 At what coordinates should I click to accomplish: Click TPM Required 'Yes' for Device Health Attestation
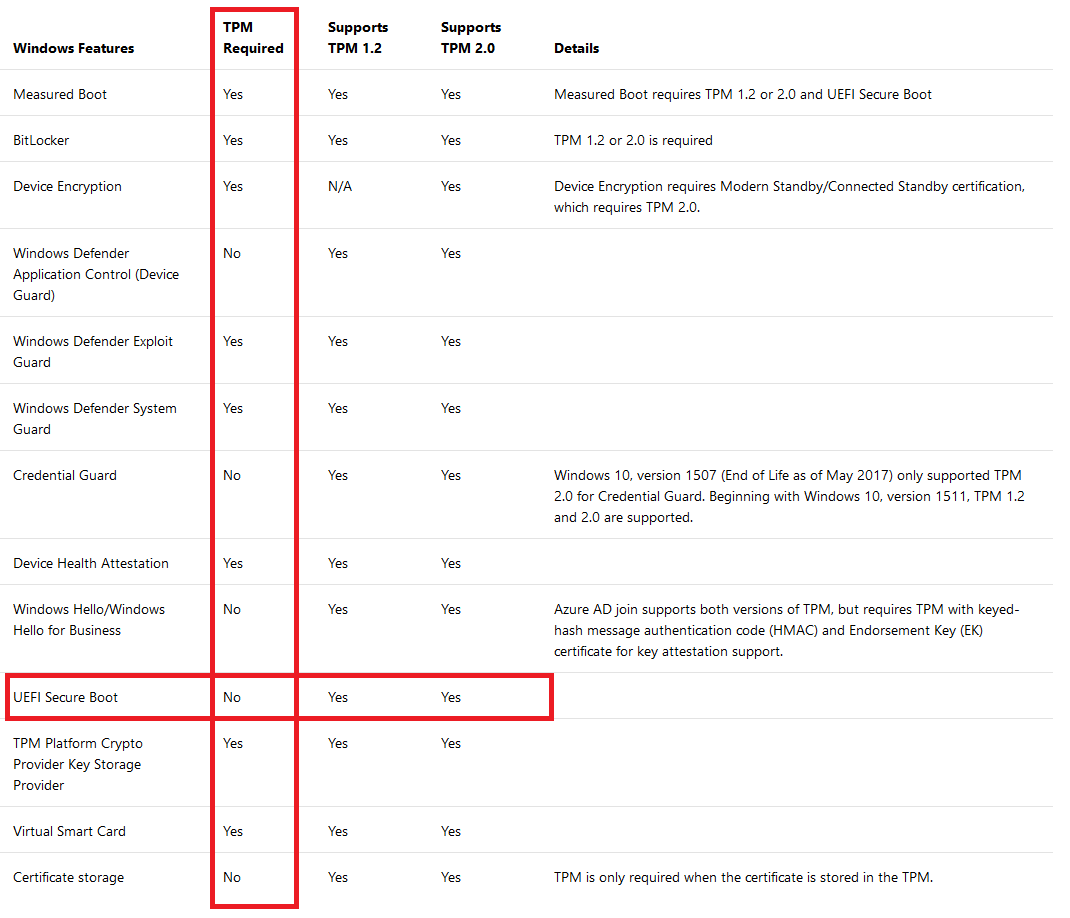tap(233, 563)
